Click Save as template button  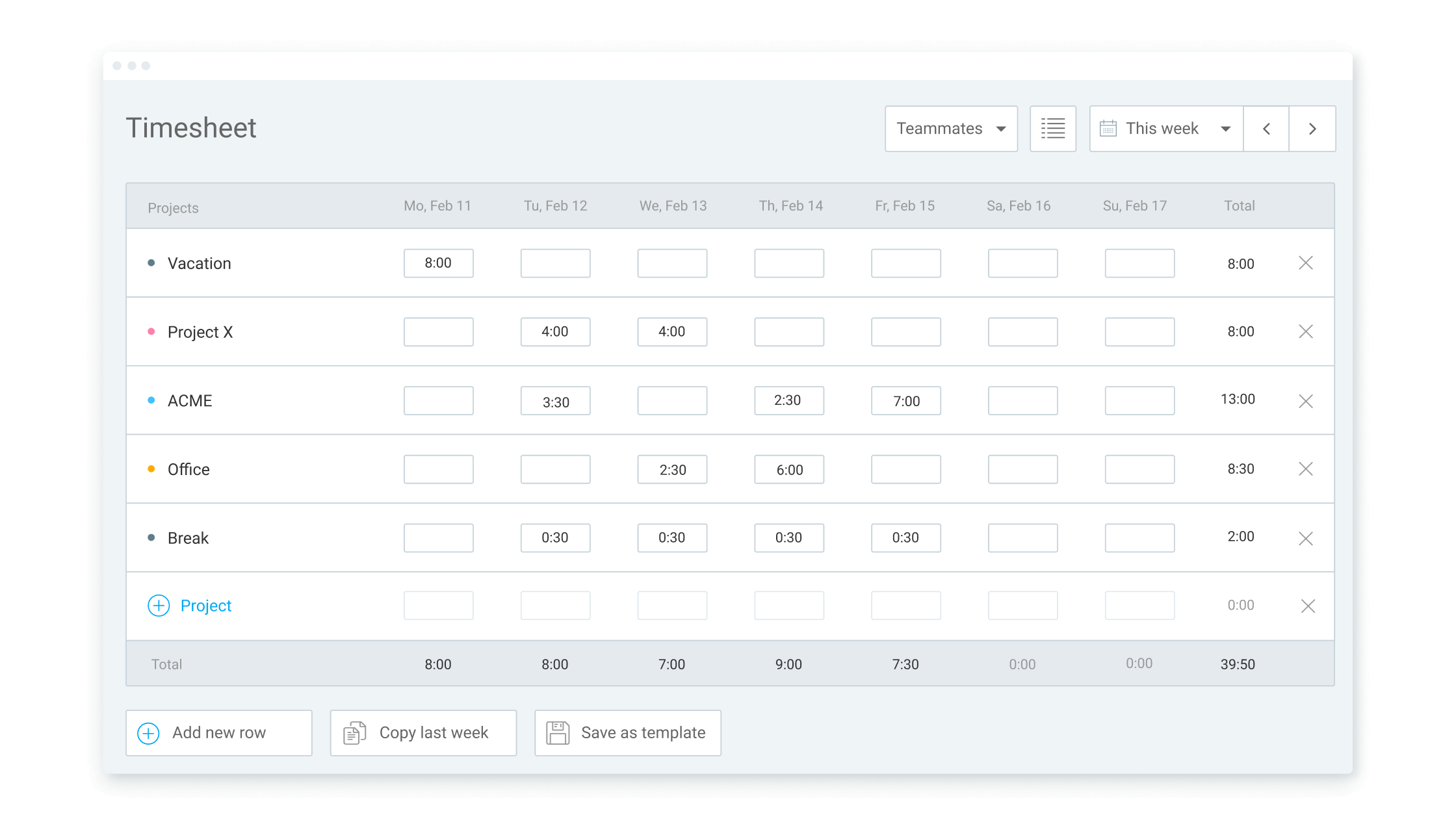pyautogui.click(x=627, y=732)
